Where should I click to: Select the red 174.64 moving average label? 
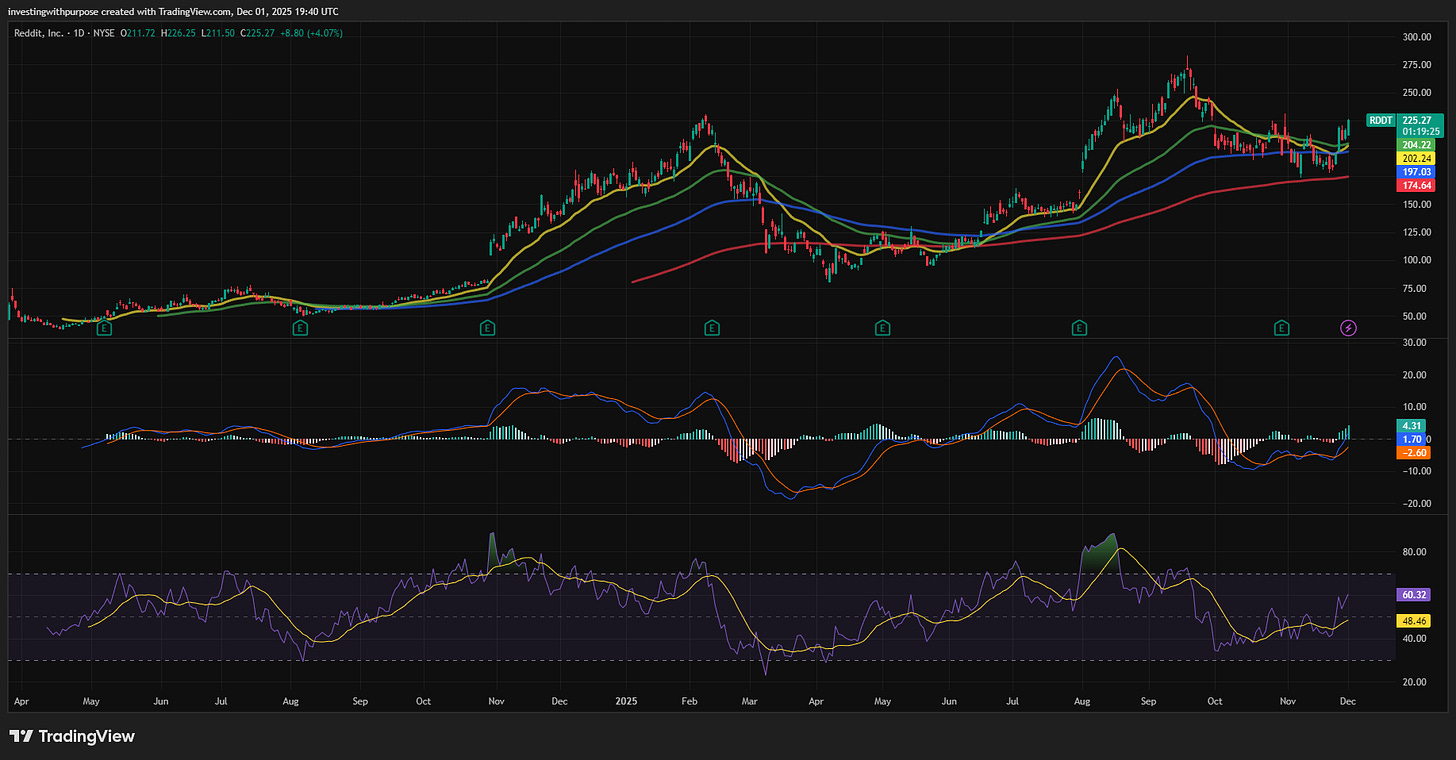coord(1418,186)
